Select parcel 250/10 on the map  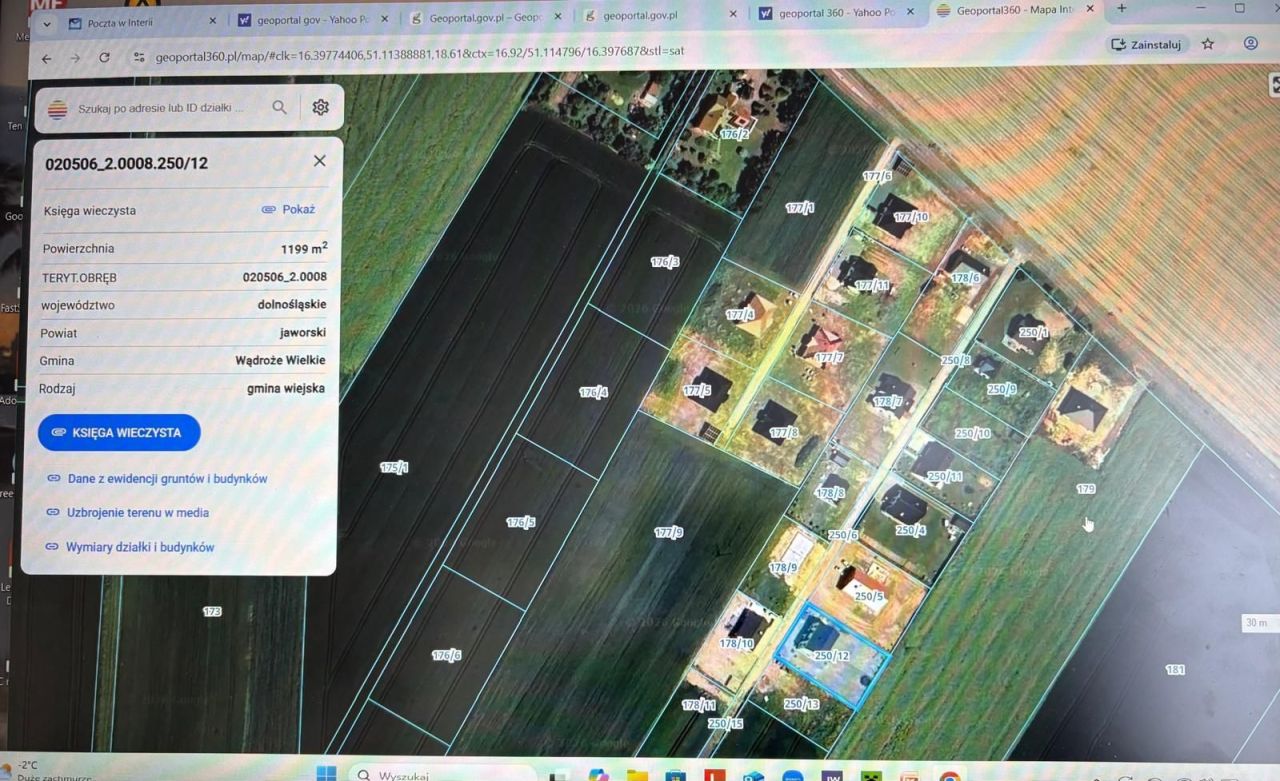click(973, 433)
